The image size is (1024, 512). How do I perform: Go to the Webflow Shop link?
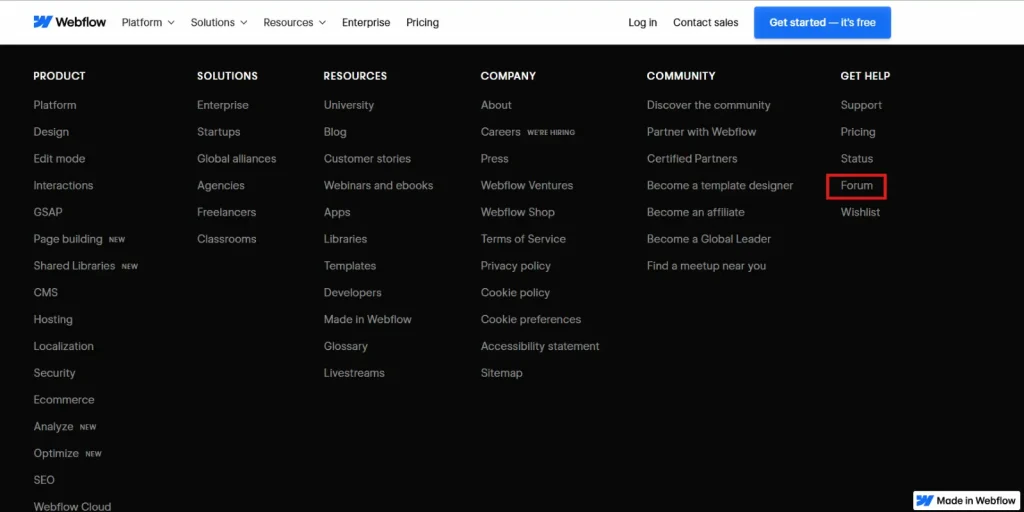[x=518, y=212]
